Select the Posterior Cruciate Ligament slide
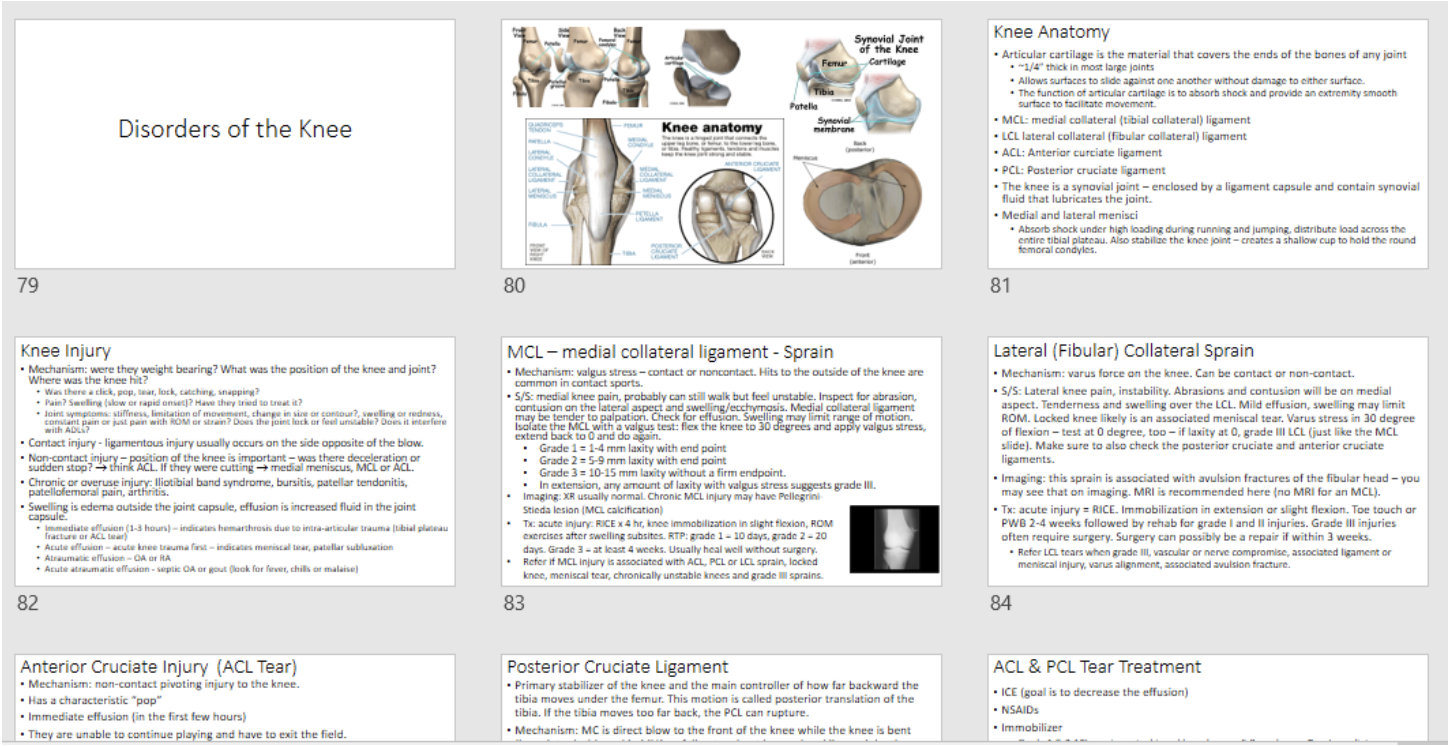 (x=721, y=698)
